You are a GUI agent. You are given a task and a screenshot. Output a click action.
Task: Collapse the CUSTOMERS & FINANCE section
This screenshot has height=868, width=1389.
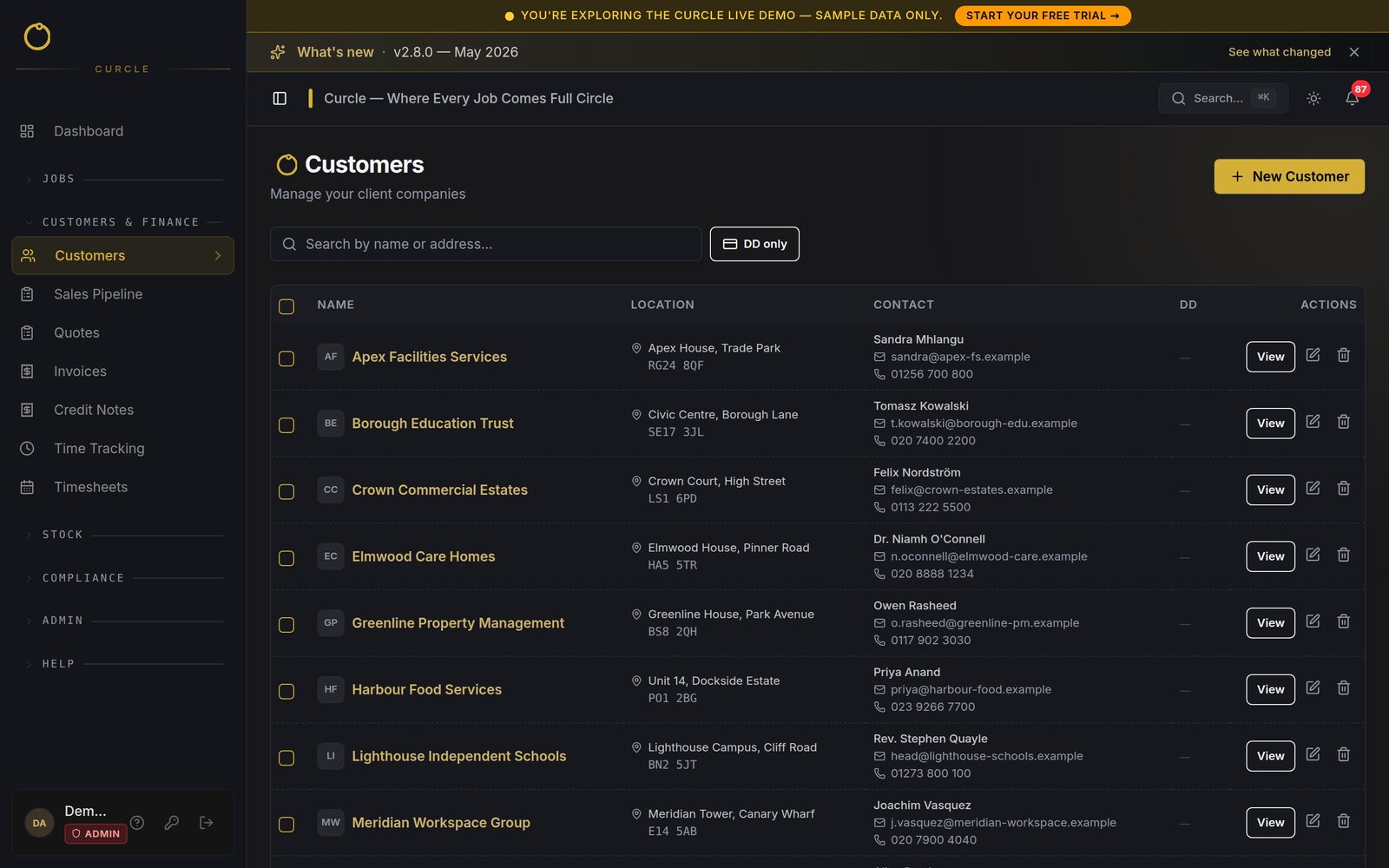[x=122, y=222]
